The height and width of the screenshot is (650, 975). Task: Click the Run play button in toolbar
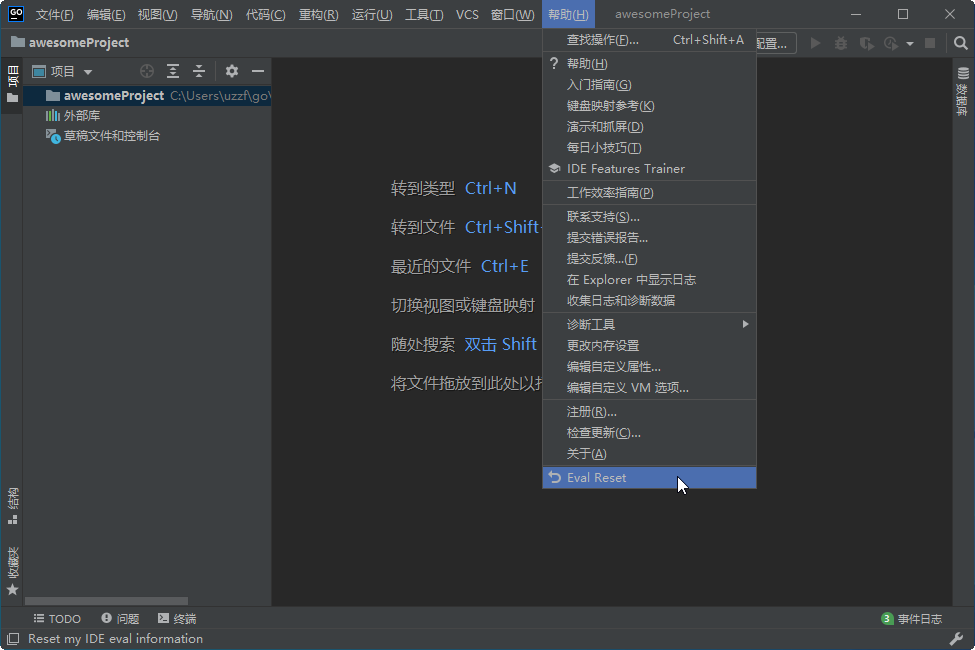pyautogui.click(x=815, y=43)
